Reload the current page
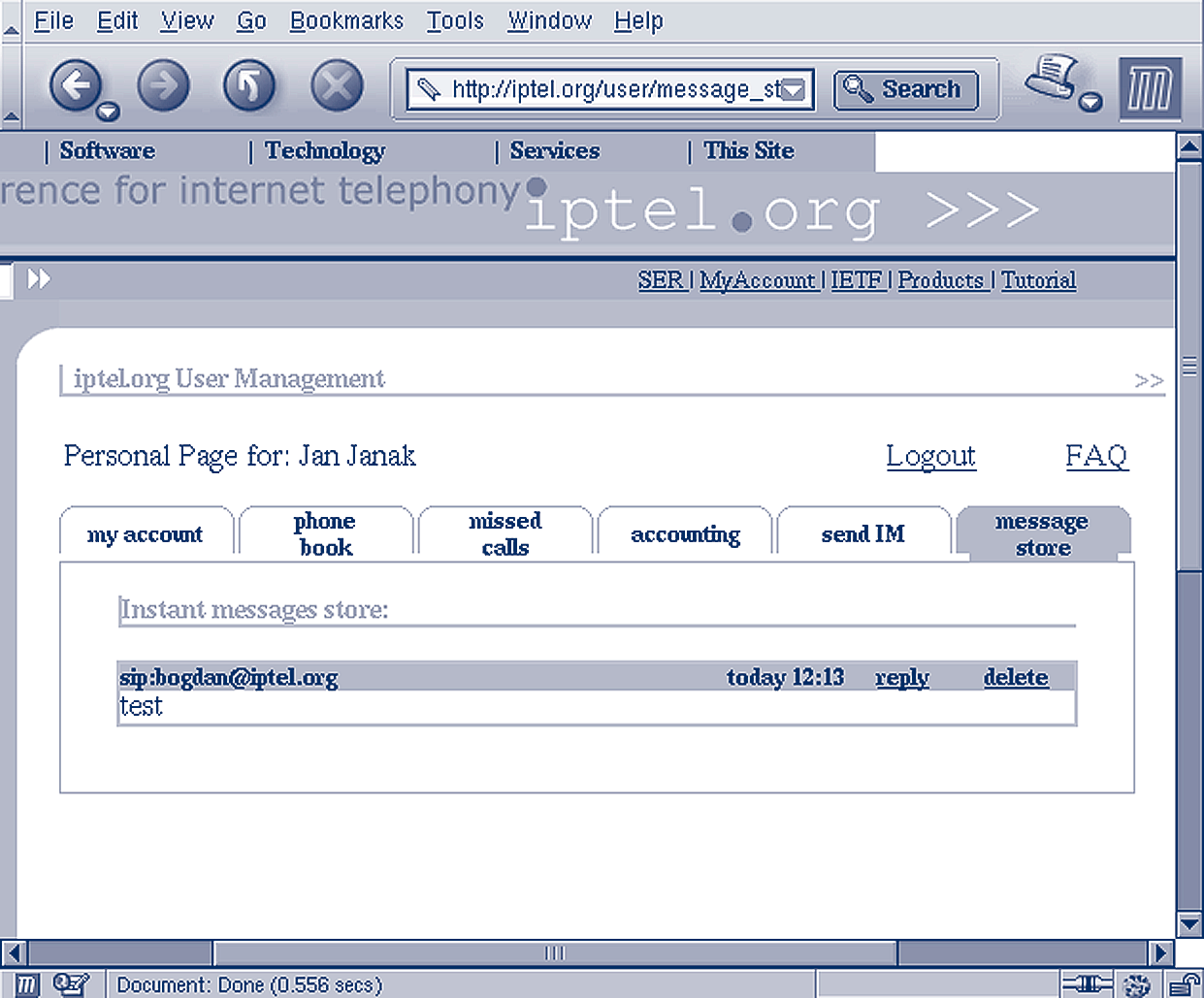Screen dimensions: 1204x998 coord(249,86)
